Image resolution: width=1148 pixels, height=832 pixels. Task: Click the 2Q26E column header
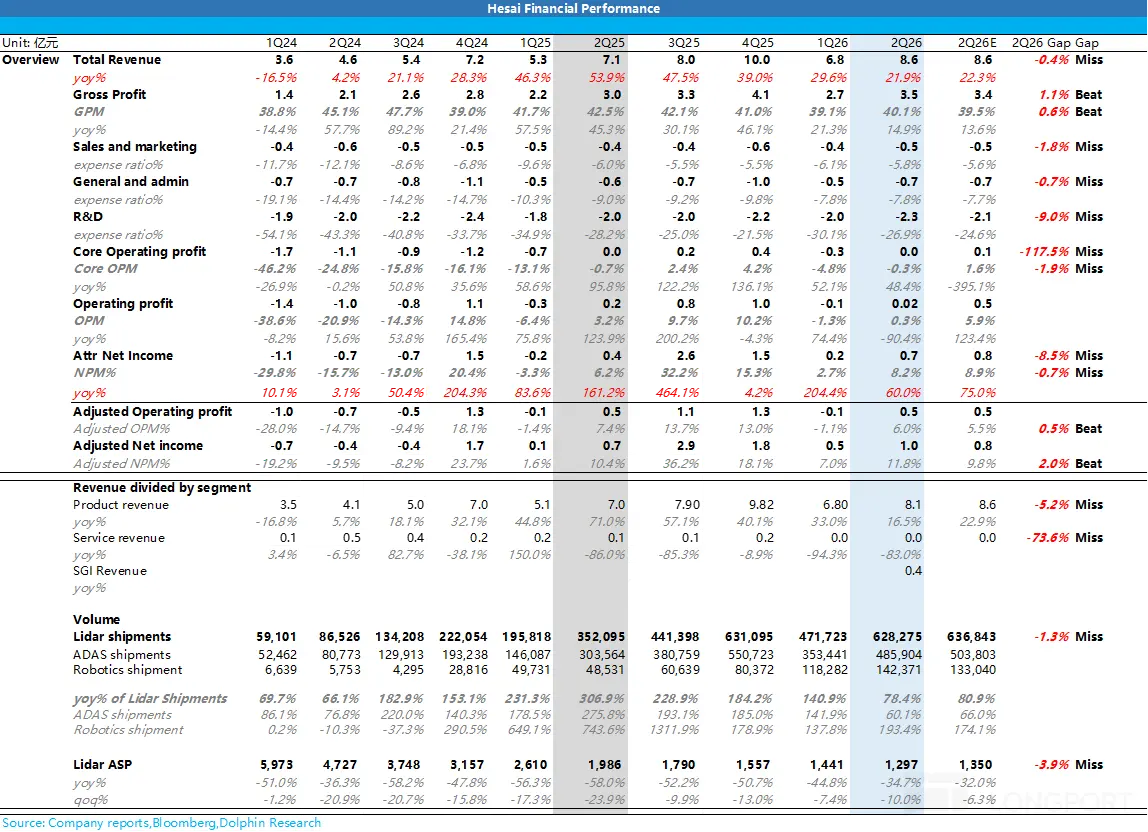[977, 43]
